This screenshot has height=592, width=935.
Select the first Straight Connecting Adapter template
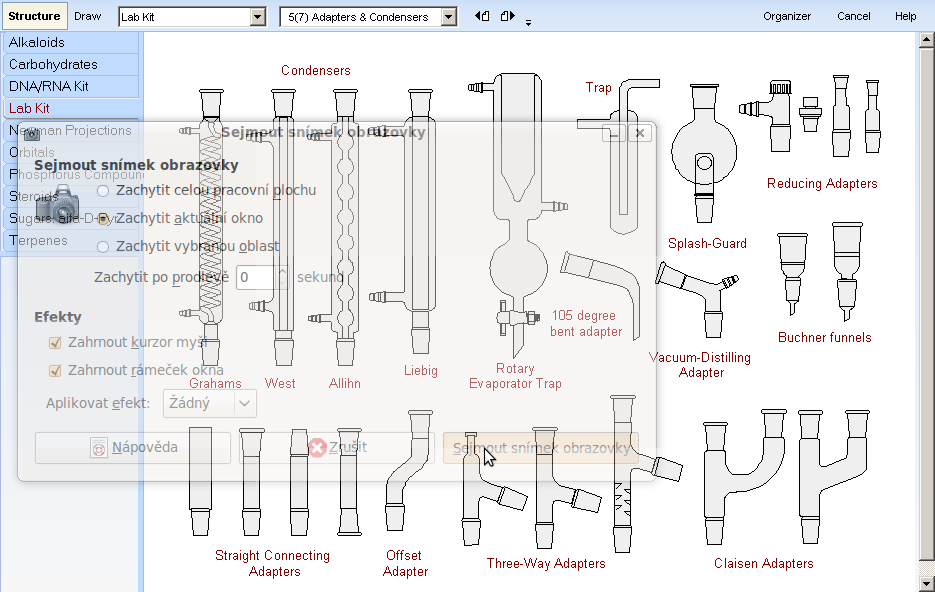(x=200, y=481)
